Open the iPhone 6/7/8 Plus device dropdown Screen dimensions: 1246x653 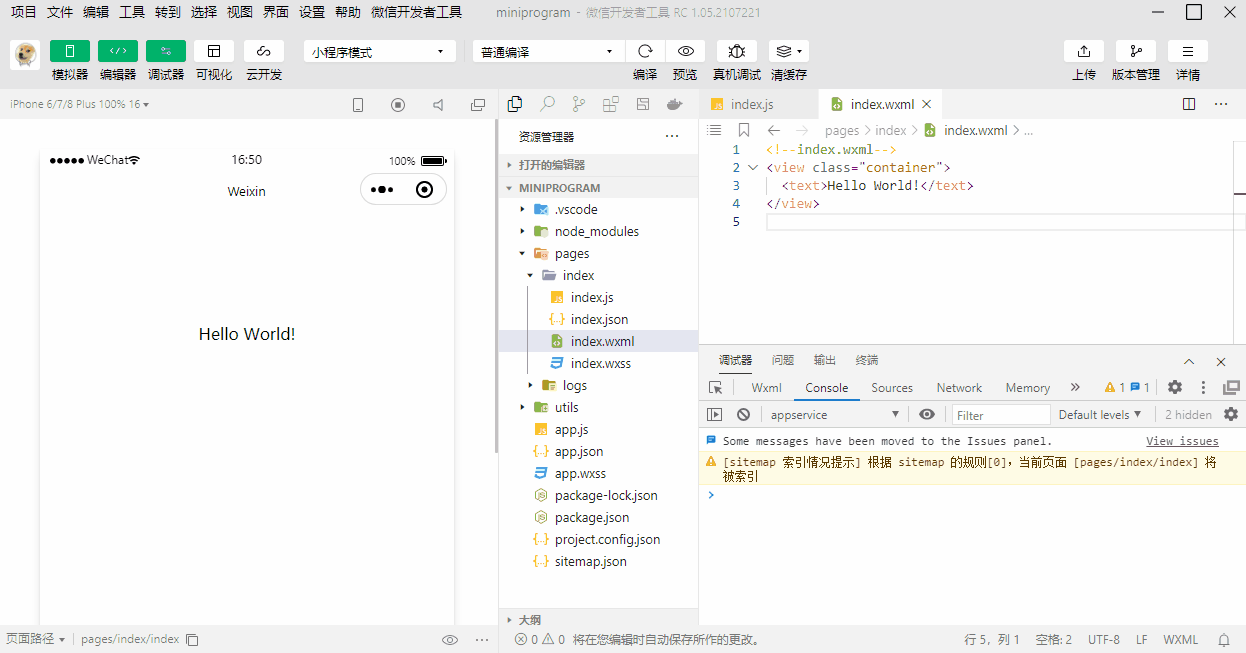pyautogui.click(x=79, y=104)
